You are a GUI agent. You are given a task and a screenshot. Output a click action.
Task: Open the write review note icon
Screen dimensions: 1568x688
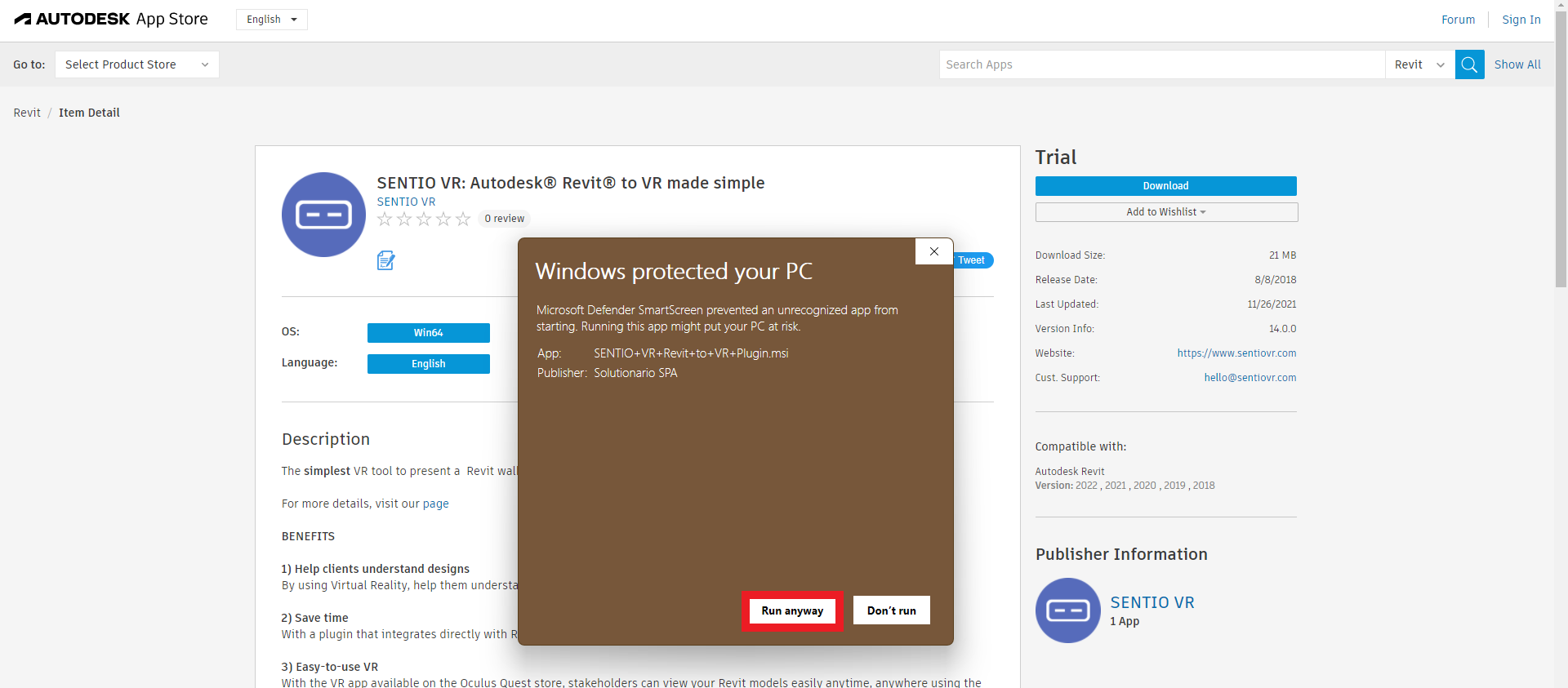(x=385, y=260)
